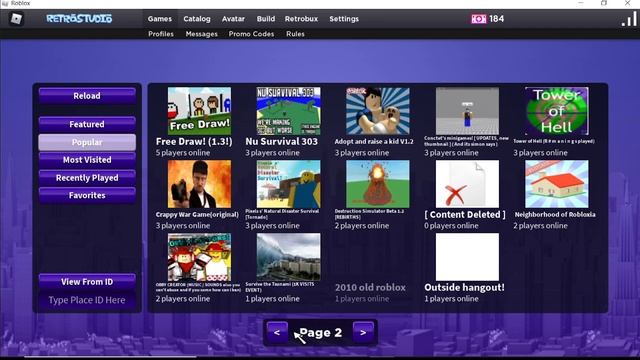
Task: Go to Profiles
Action: tap(161, 34)
